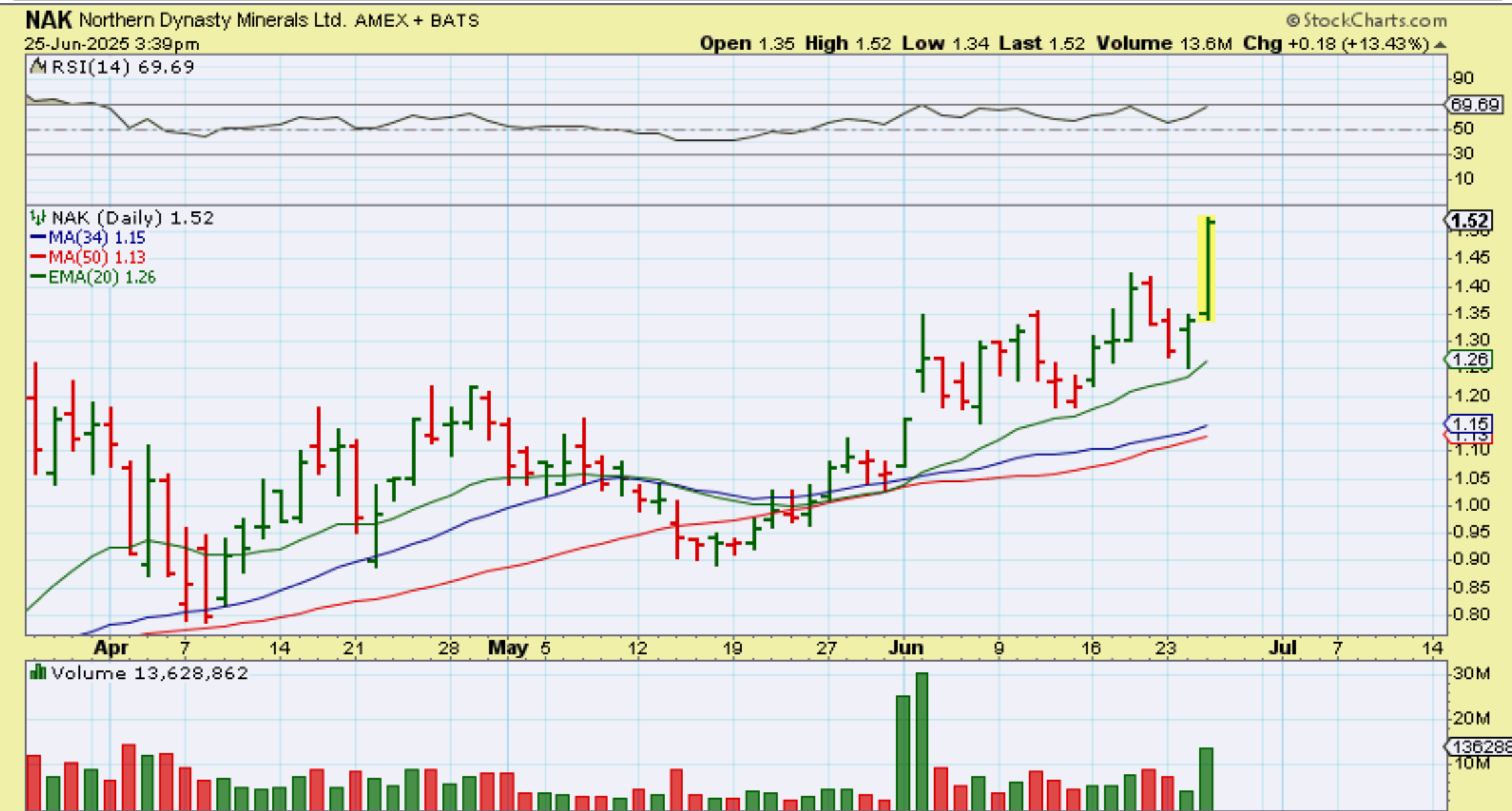Click the NAK ticker symbol title
1512x811 pixels.
(48, 20)
